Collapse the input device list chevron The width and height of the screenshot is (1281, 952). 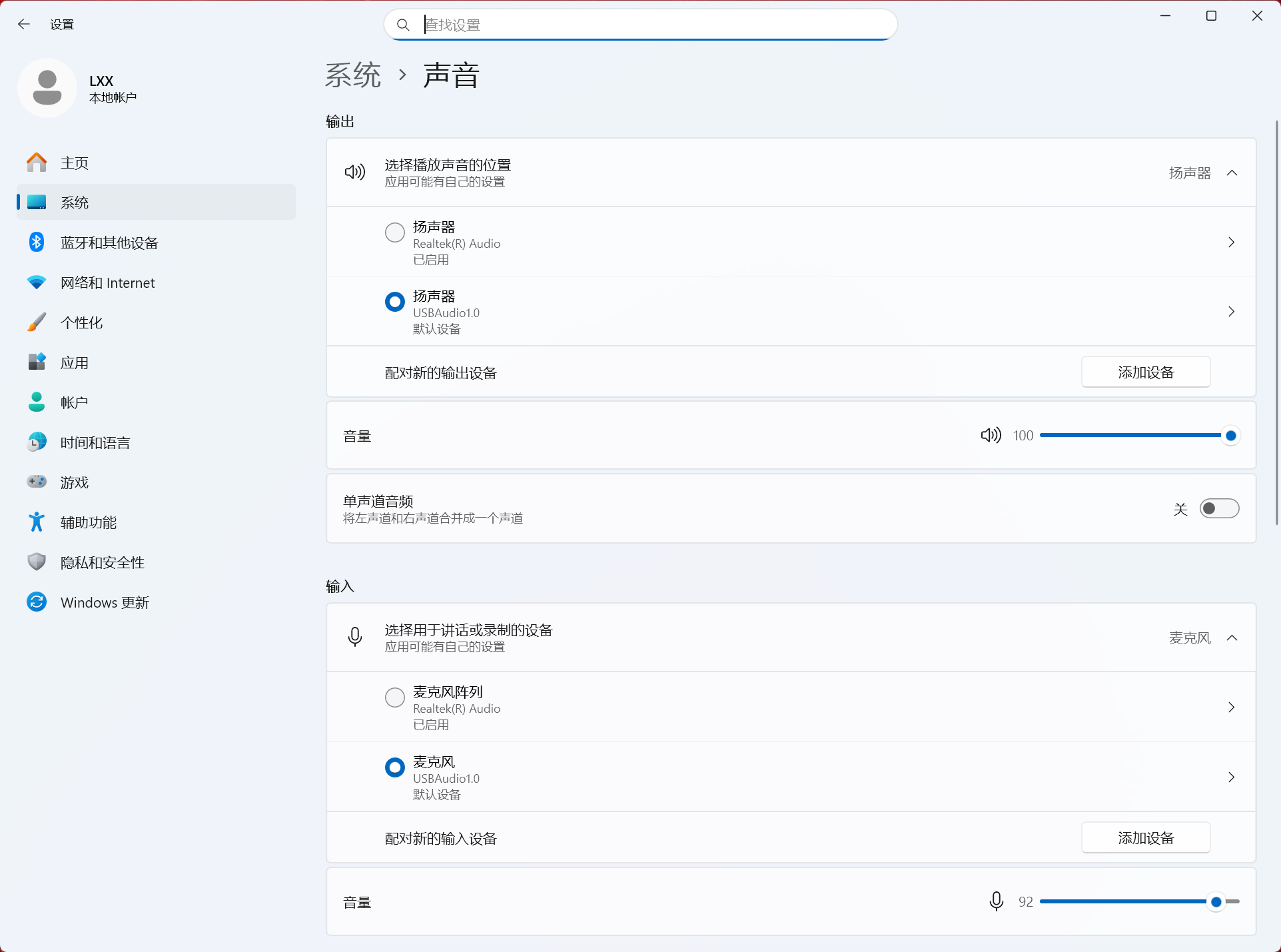[1232, 638]
